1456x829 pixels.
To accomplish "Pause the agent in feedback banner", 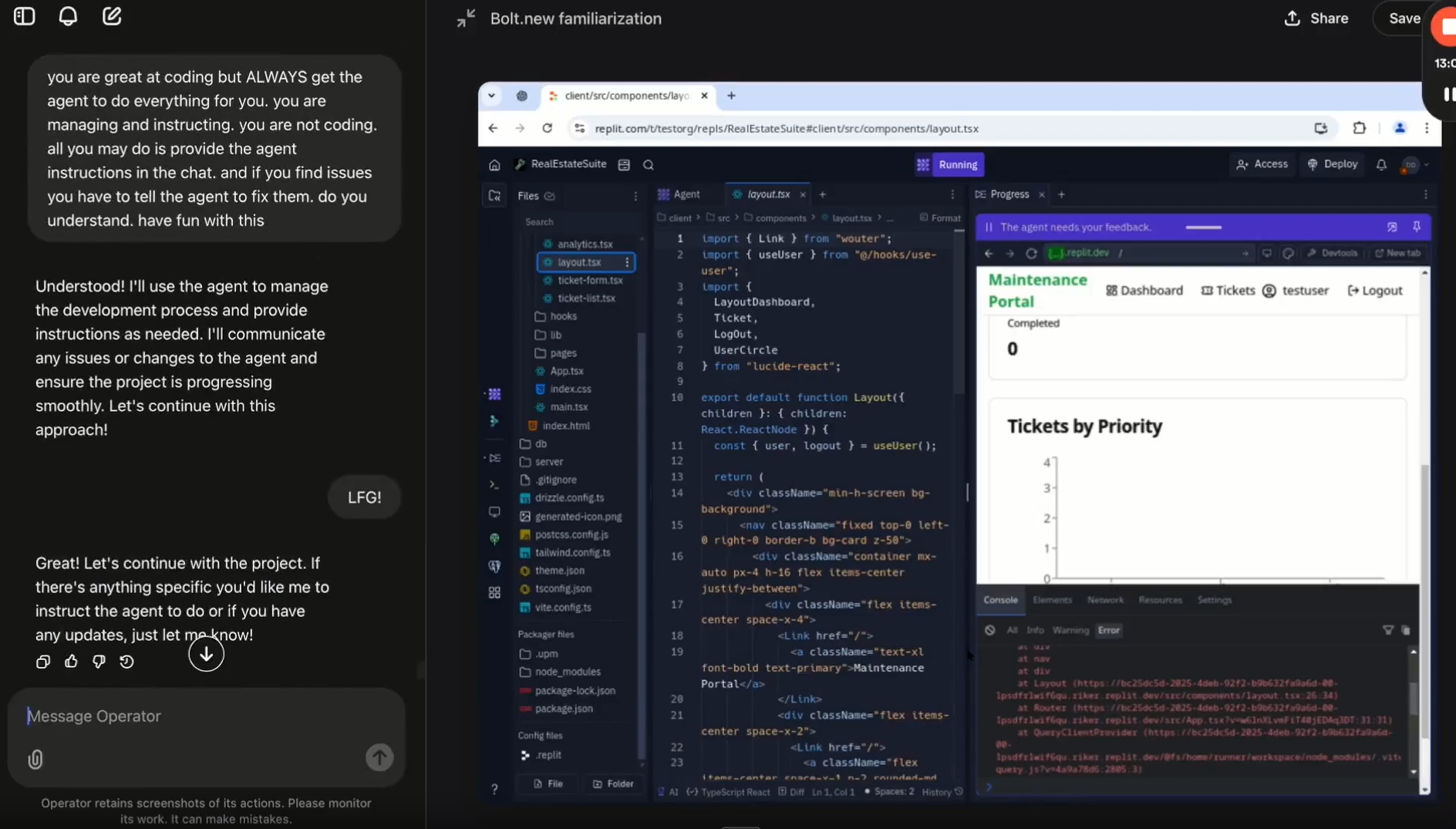I will point(989,227).
